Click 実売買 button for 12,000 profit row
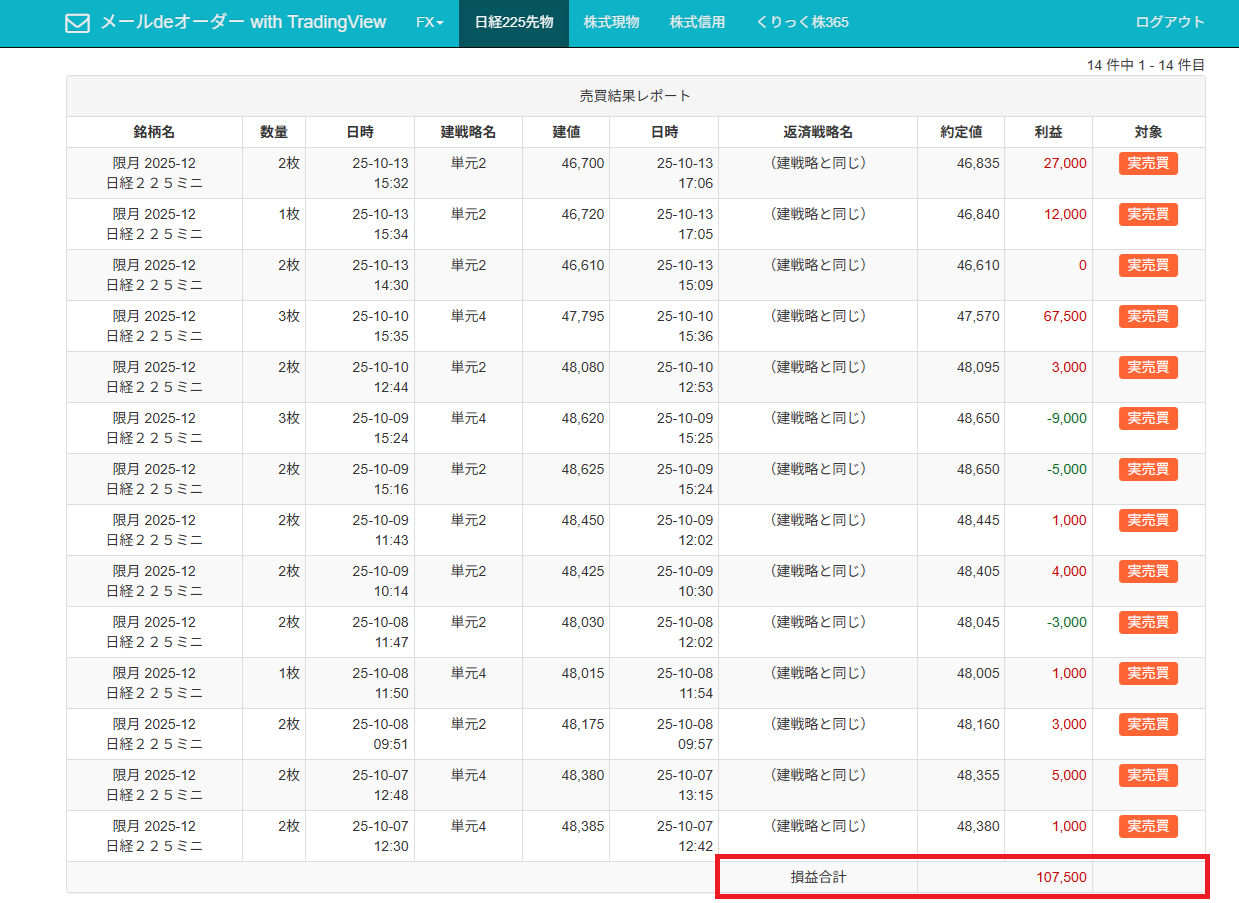Viewport: 1239px width, 903px height. coord(1148,215)
